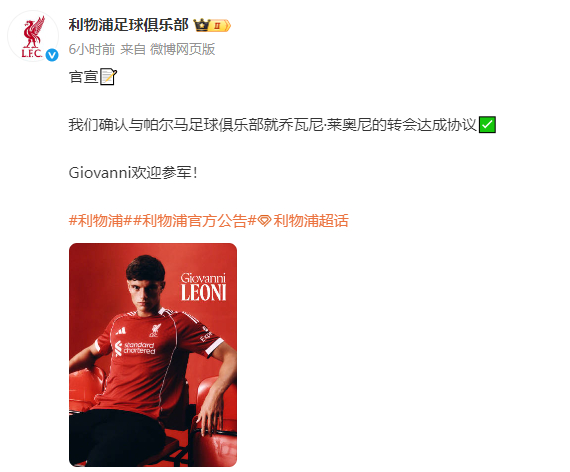The height and width of the screenshot is (472, 570).
Task: Open the 6小时前 post timestamp
Action: coord(92,49)
